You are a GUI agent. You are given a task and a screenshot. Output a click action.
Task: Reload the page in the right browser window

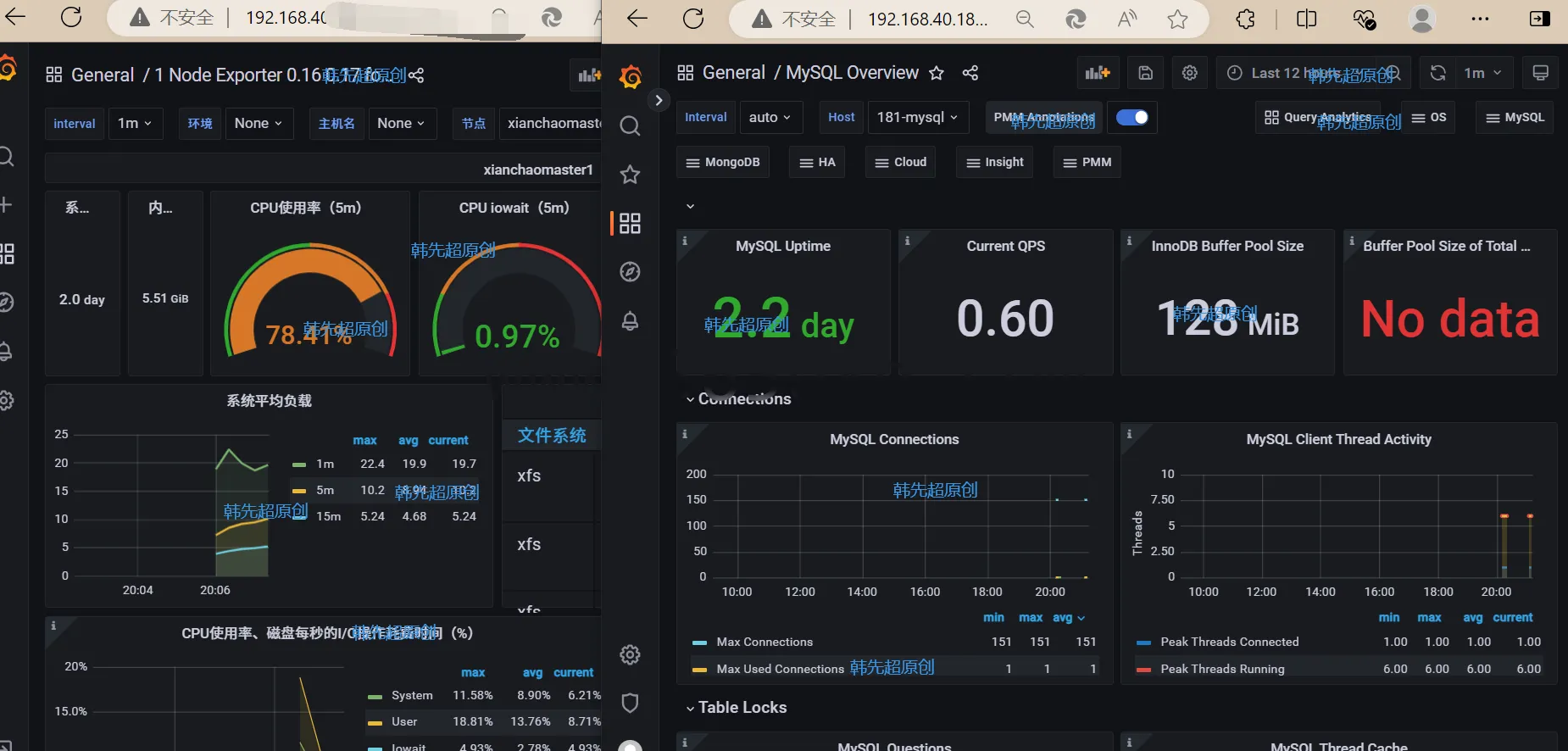[693, 19]
